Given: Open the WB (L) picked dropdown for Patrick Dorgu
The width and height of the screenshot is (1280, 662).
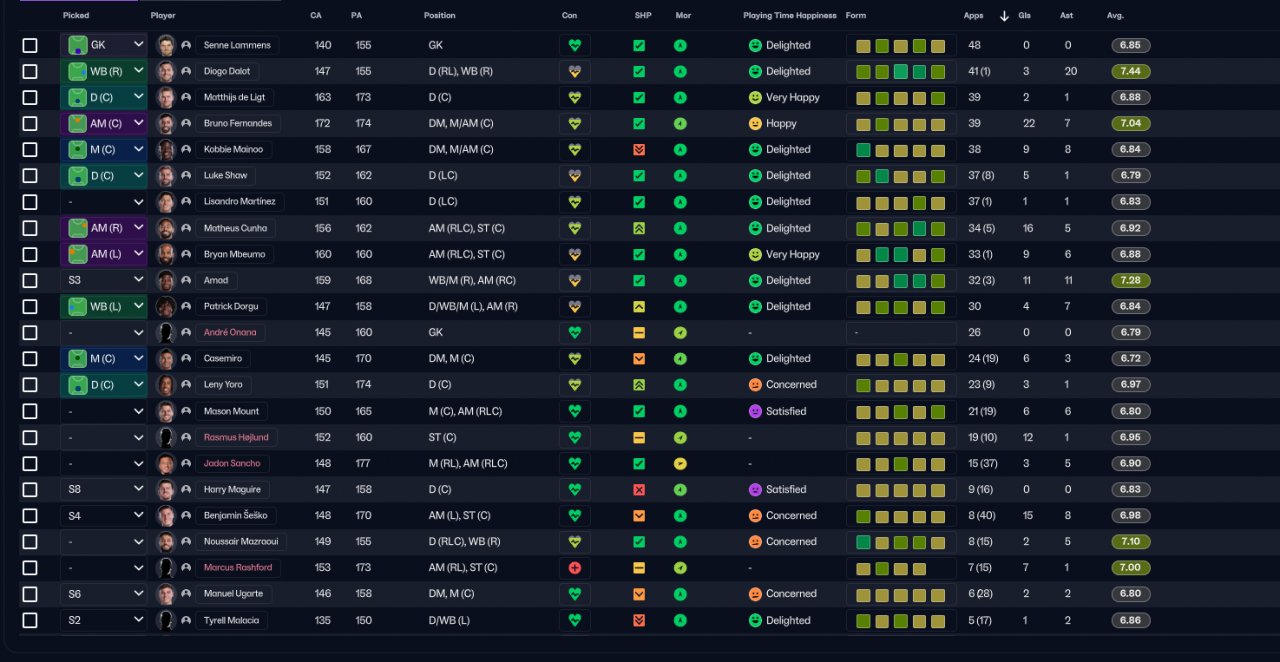Looking at the screenshot, I should tap(104, 306).
